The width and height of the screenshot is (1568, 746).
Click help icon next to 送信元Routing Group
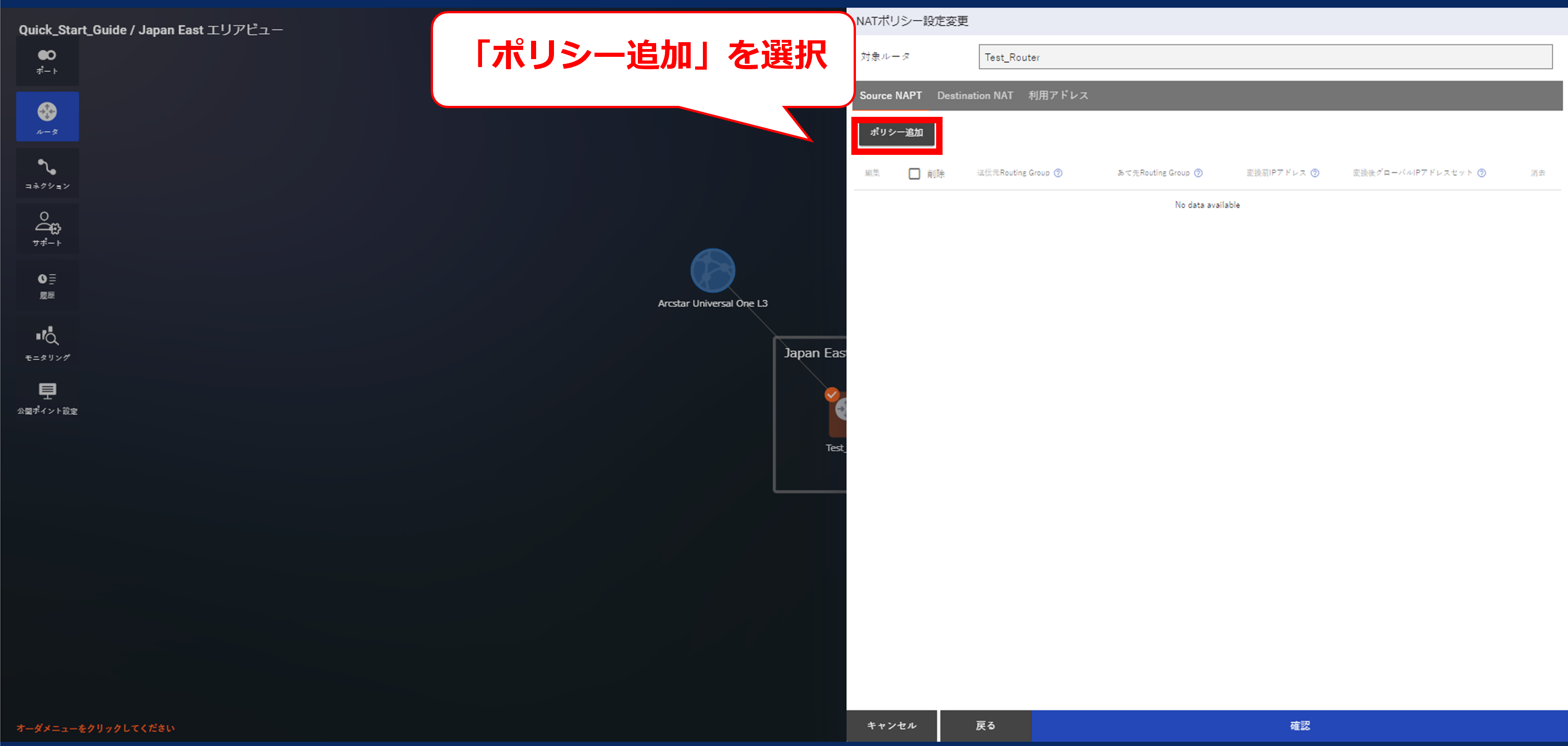pyautogui.click(x=1058, y=173)
